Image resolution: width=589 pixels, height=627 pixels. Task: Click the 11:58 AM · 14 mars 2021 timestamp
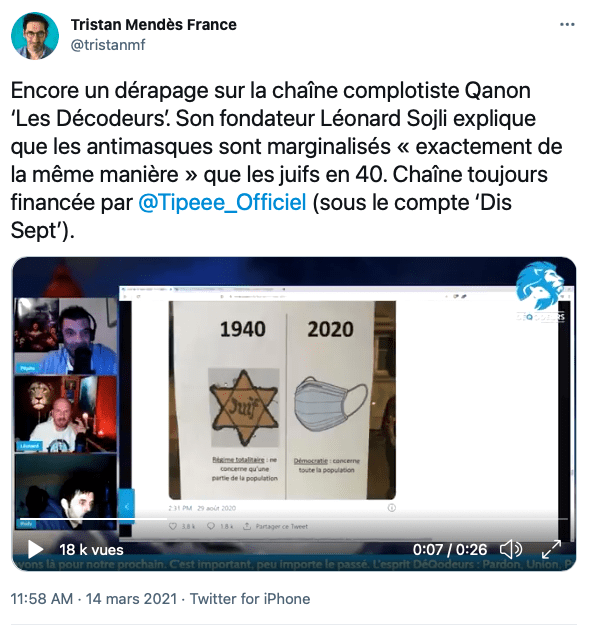(94, 599)
